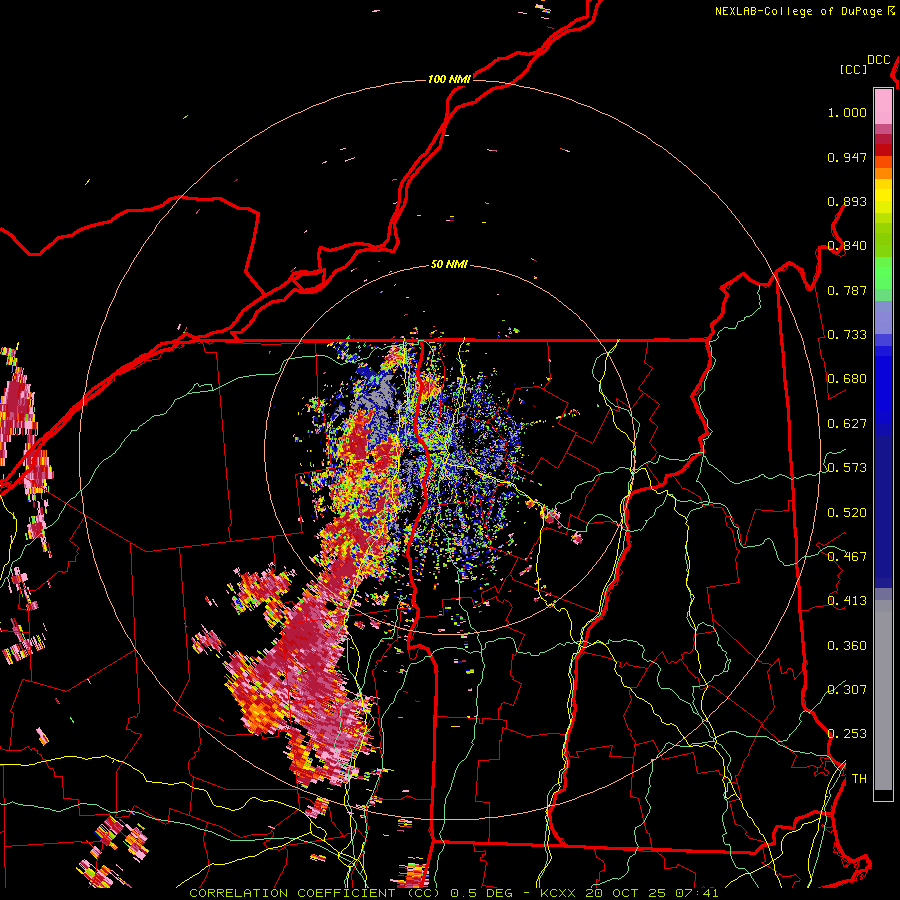Image resolution: width=900 pixels, height=900 pixels.
Task: Click the [CC] label above the color scale
Action: 853,69
